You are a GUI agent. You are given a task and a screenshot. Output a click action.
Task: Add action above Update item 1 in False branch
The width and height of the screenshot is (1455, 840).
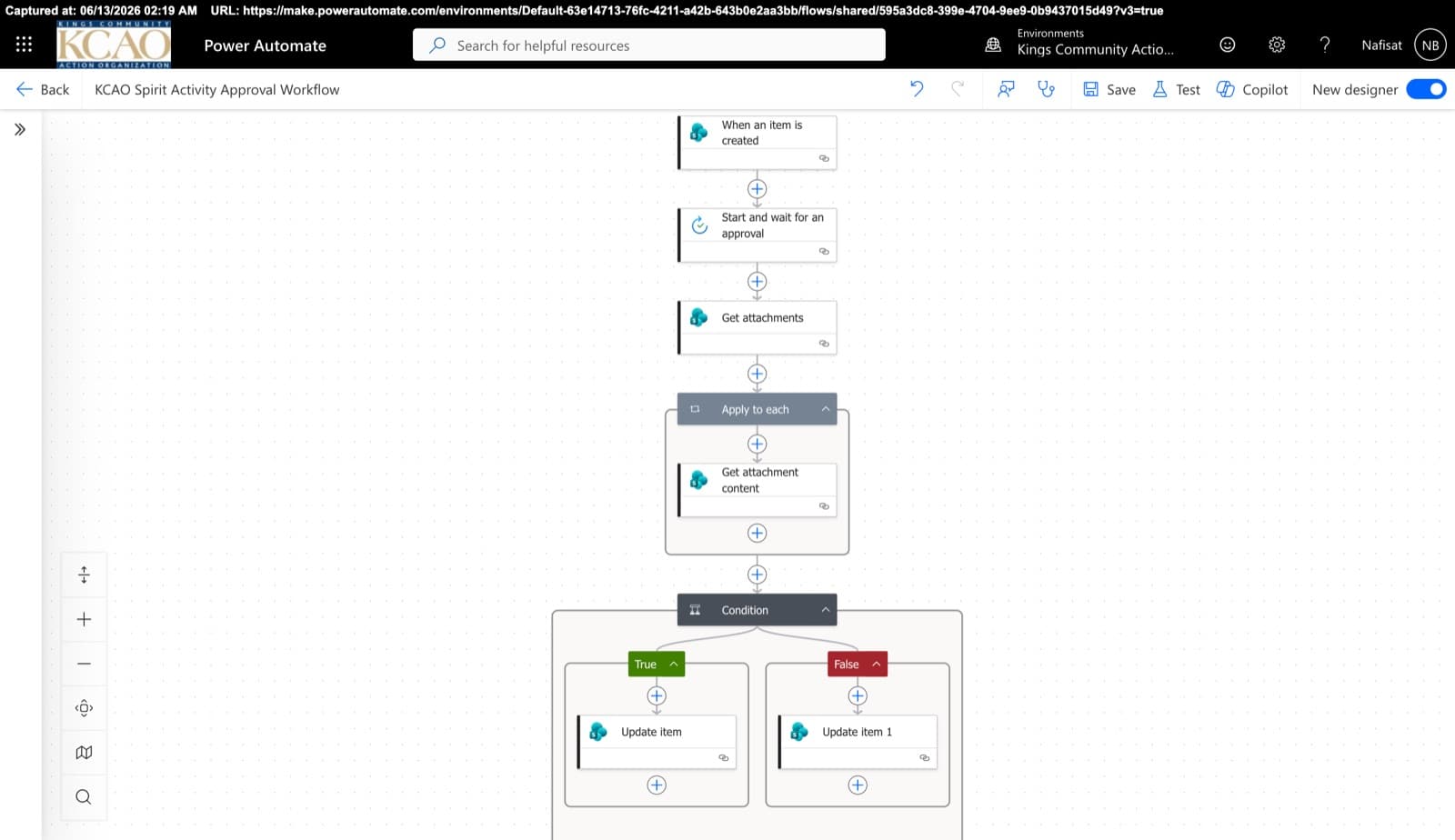tap(858, 696)
